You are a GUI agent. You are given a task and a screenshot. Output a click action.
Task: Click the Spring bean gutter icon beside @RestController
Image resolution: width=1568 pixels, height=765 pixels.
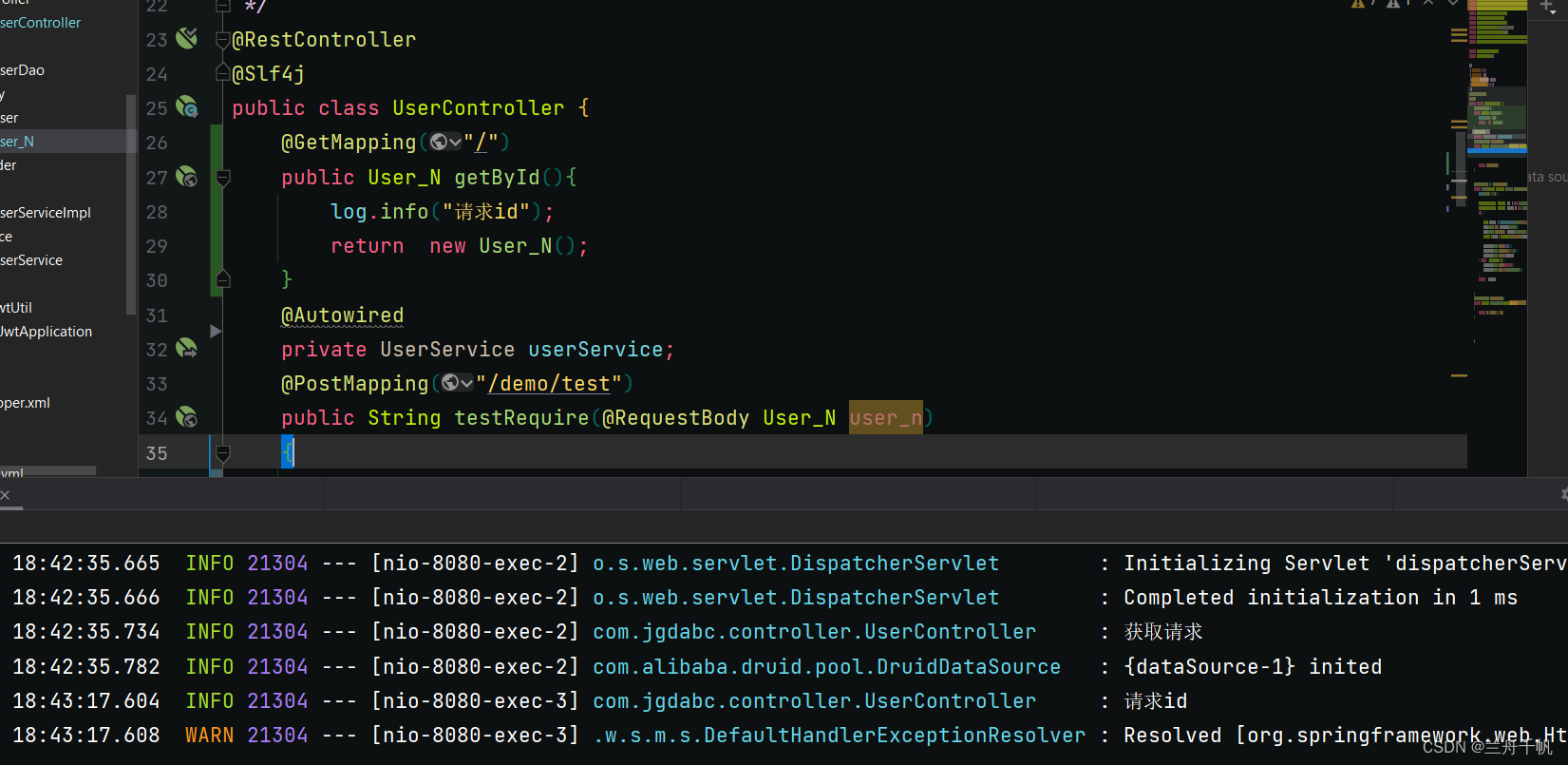(187, 38)
